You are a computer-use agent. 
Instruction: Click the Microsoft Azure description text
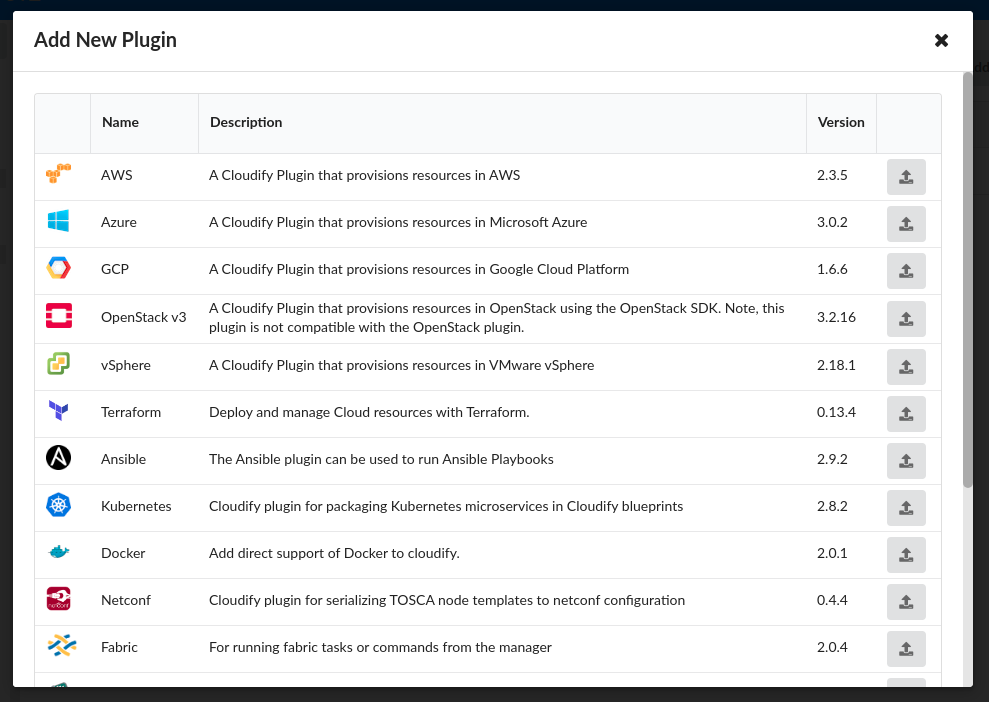coord(398,222)
